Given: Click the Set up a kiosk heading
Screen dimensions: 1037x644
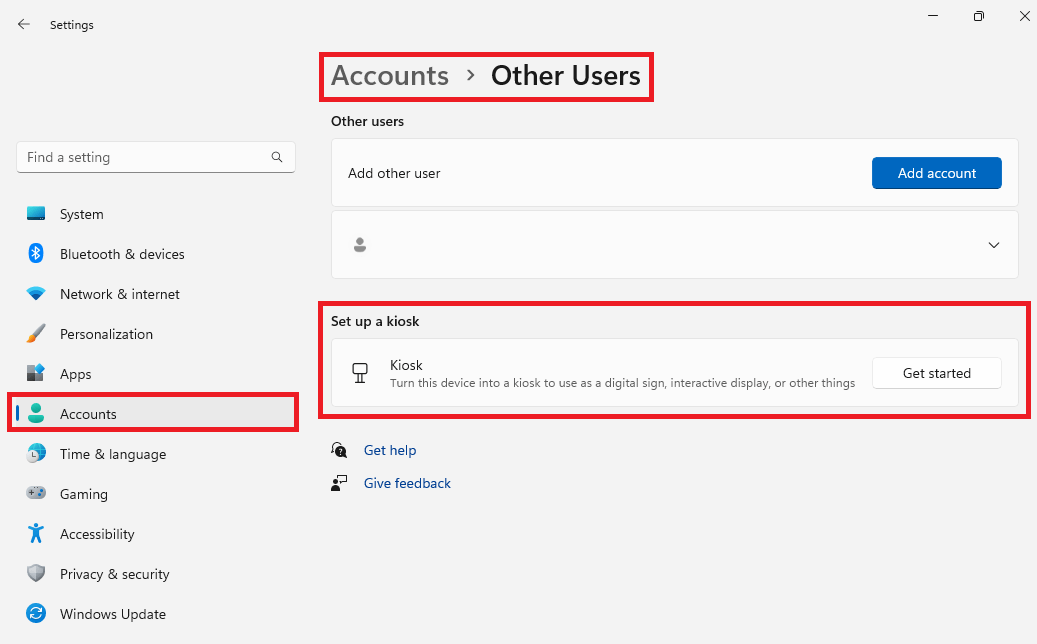Looking at the screenshot, I should click(x=375, y=321).
